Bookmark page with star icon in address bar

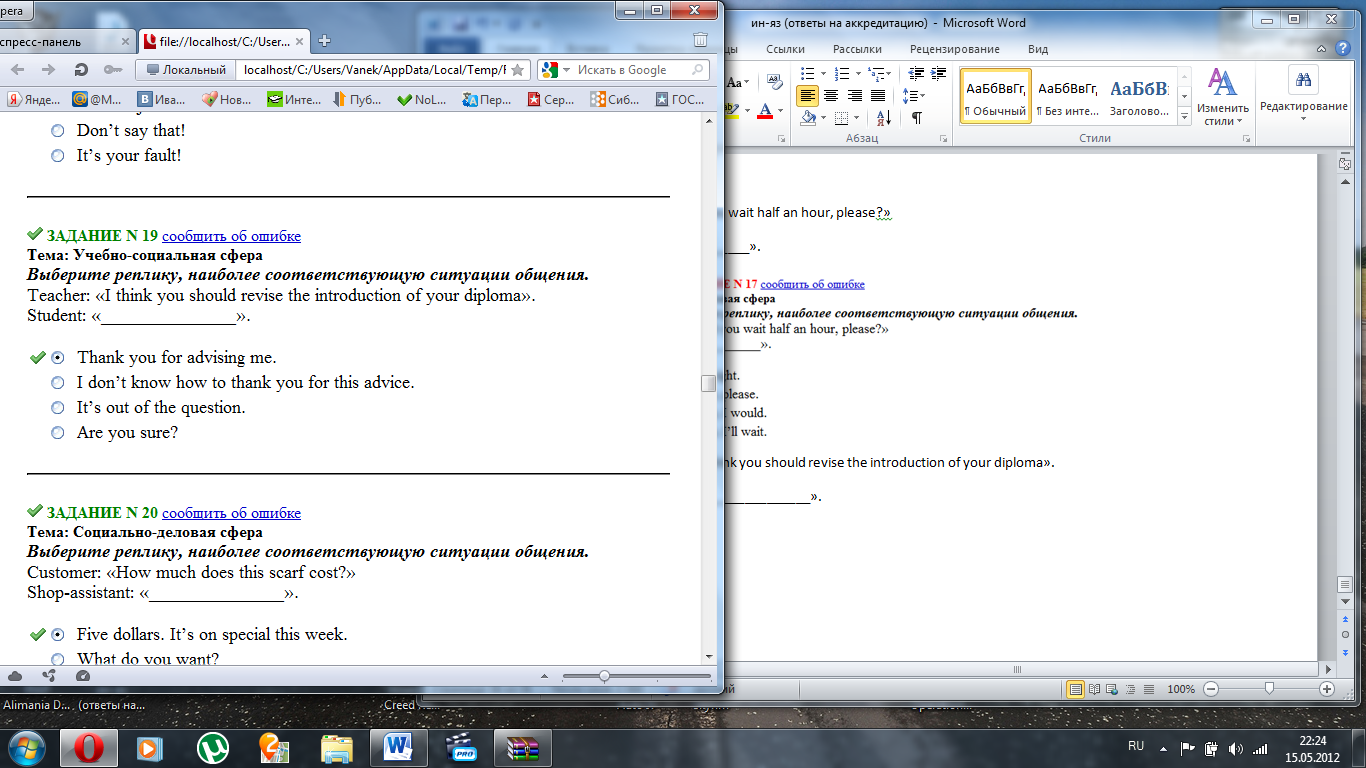[x=518, y=70]
